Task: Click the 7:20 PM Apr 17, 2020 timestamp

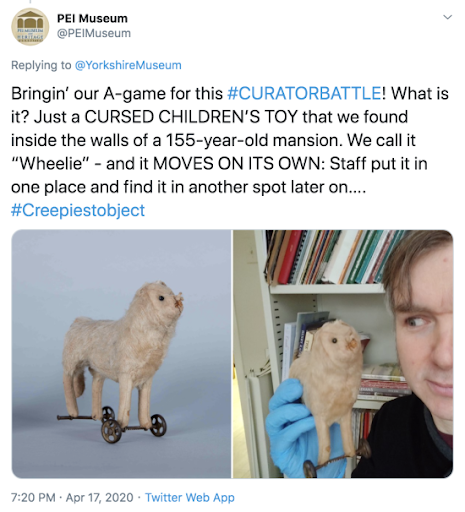Action: [x=72, y=497]
